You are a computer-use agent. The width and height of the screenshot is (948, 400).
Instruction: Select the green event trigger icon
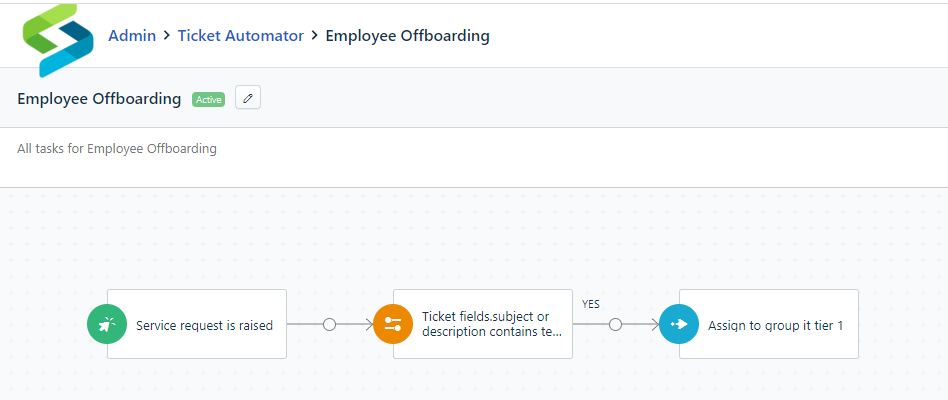coord(107,324)
